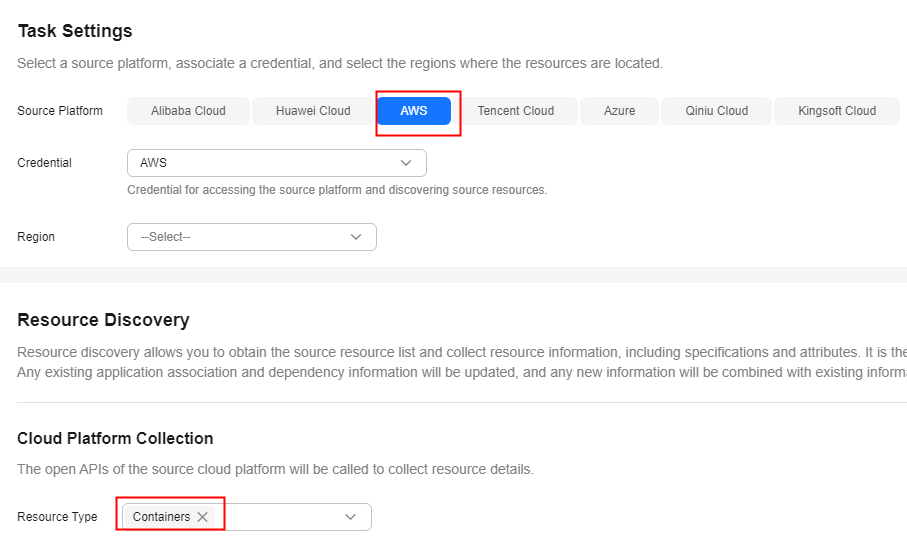The image size is (907, 547).
Task: Select Huawei Cloud as source platform
Action: click(x=313, y=111)
